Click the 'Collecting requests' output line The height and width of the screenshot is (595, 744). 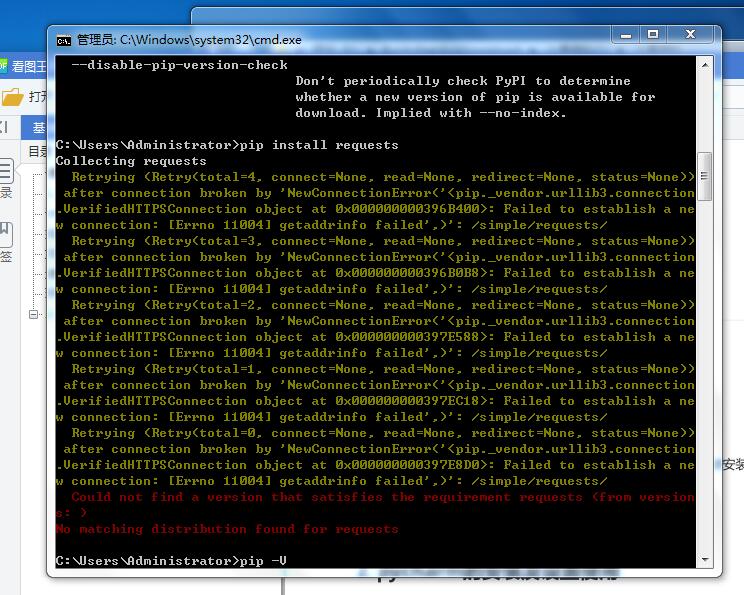point(131,161)
